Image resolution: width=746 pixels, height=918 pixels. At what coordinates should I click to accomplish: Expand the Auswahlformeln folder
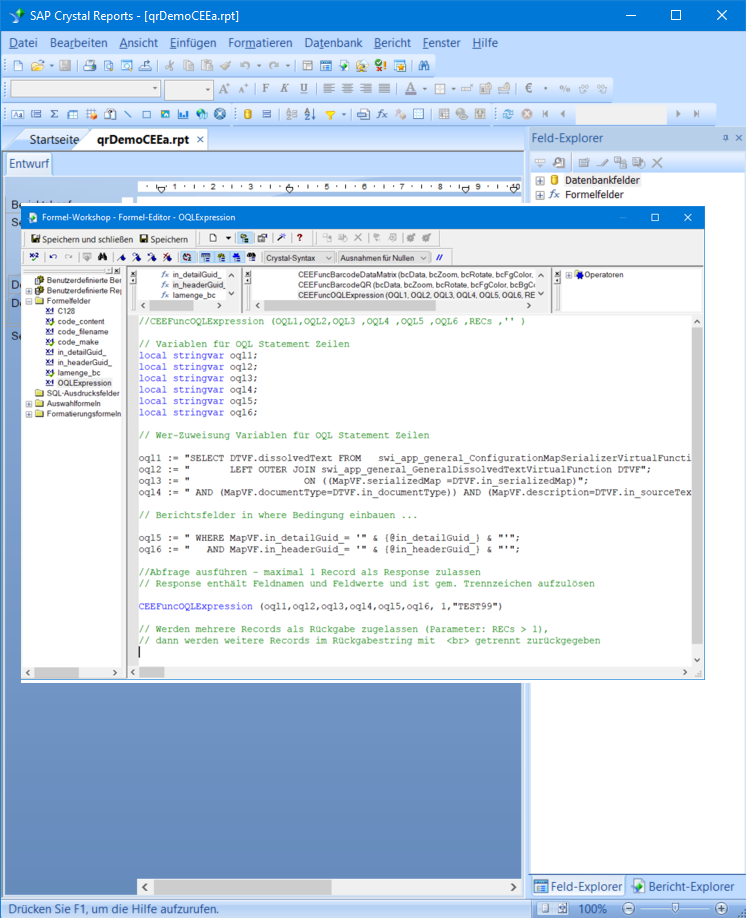[29, 403]
